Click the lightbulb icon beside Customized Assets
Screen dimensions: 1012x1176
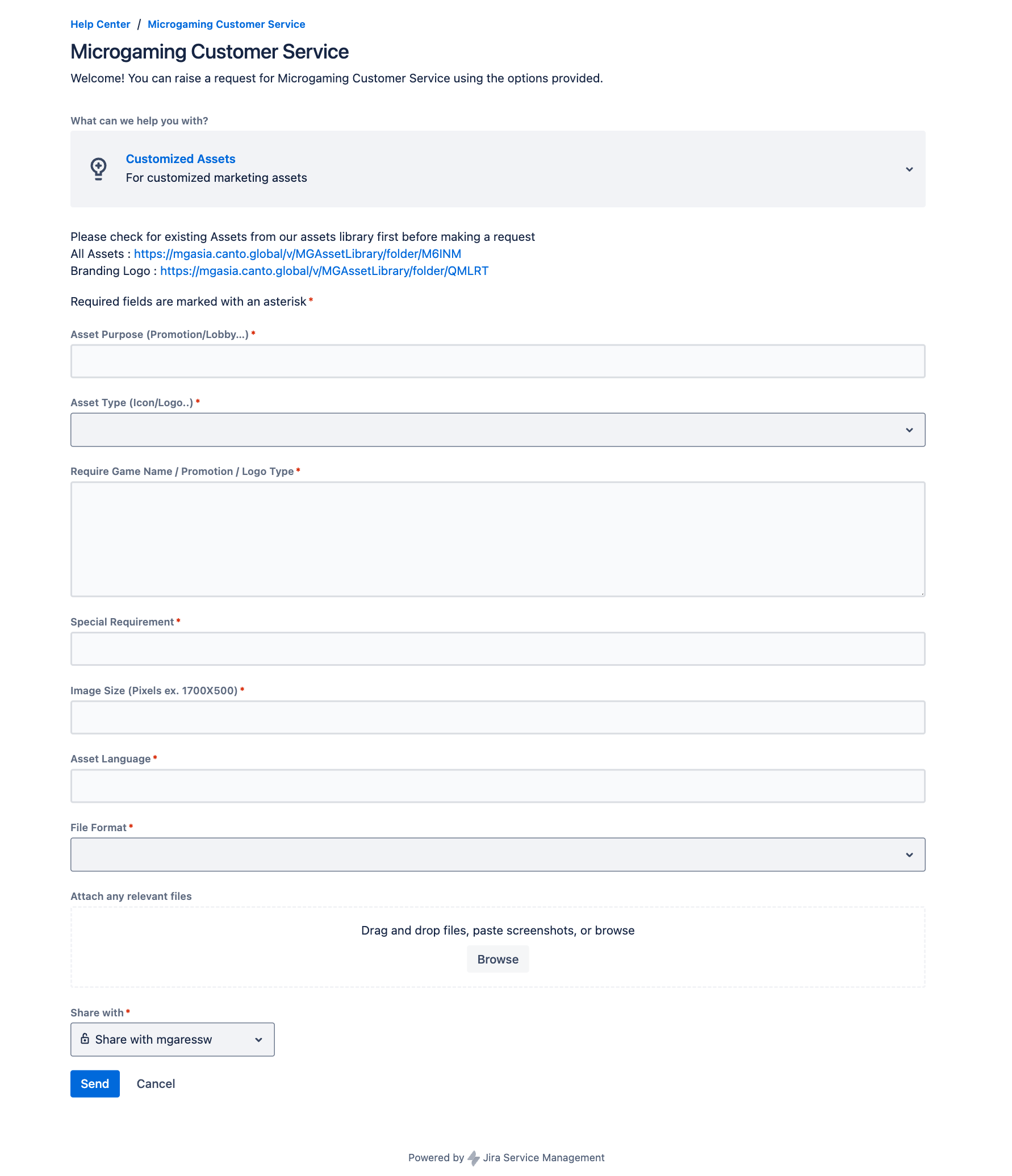[x=98, y=169]
